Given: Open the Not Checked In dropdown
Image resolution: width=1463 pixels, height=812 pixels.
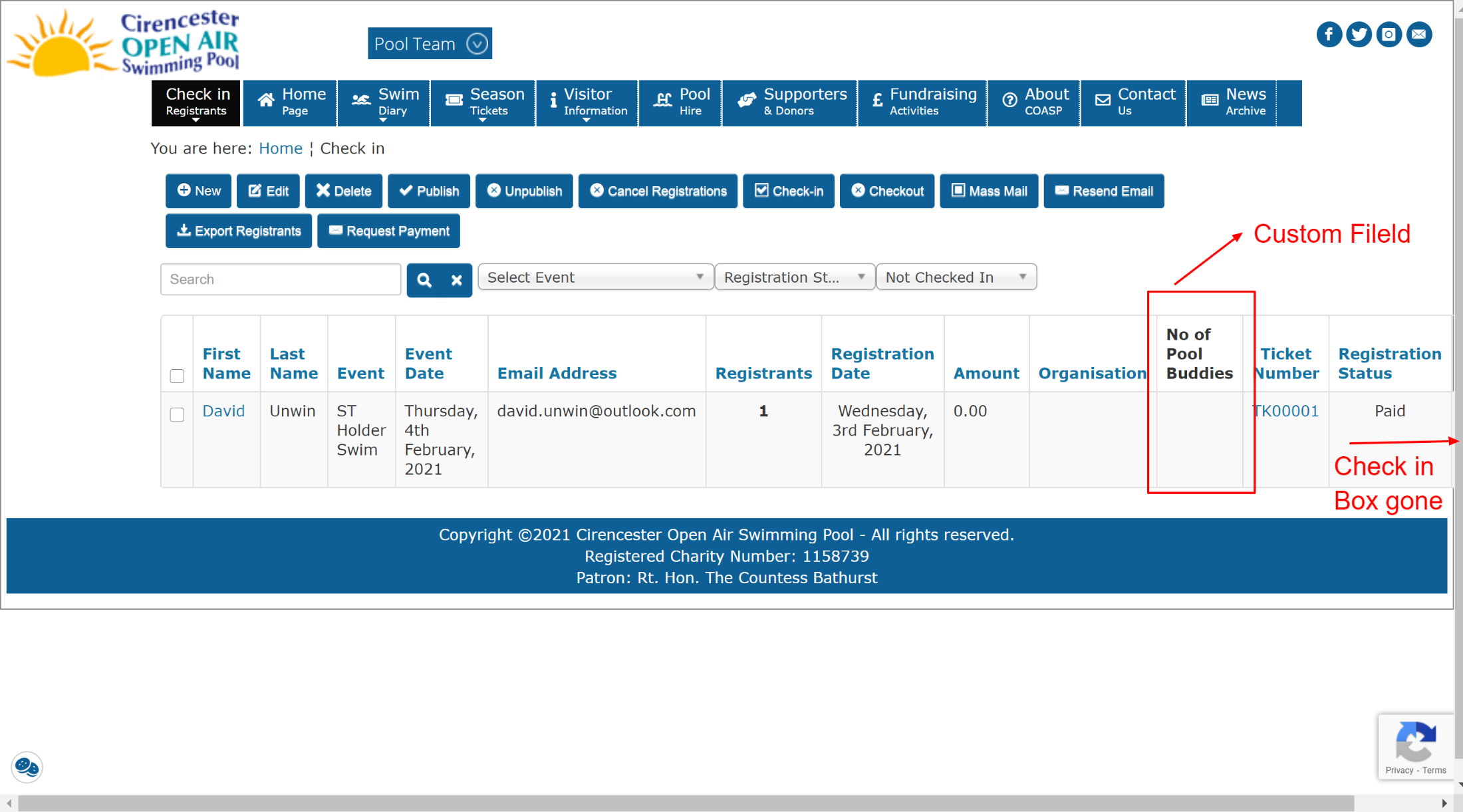Looking at the screenshot, I should pos(956,277).
